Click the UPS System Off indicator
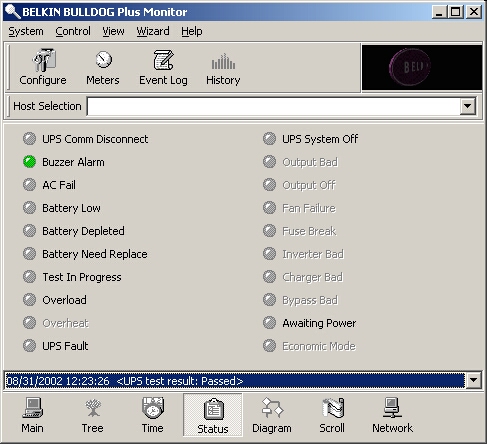Viewport: 487px width, 444px height. coord(269,139)
